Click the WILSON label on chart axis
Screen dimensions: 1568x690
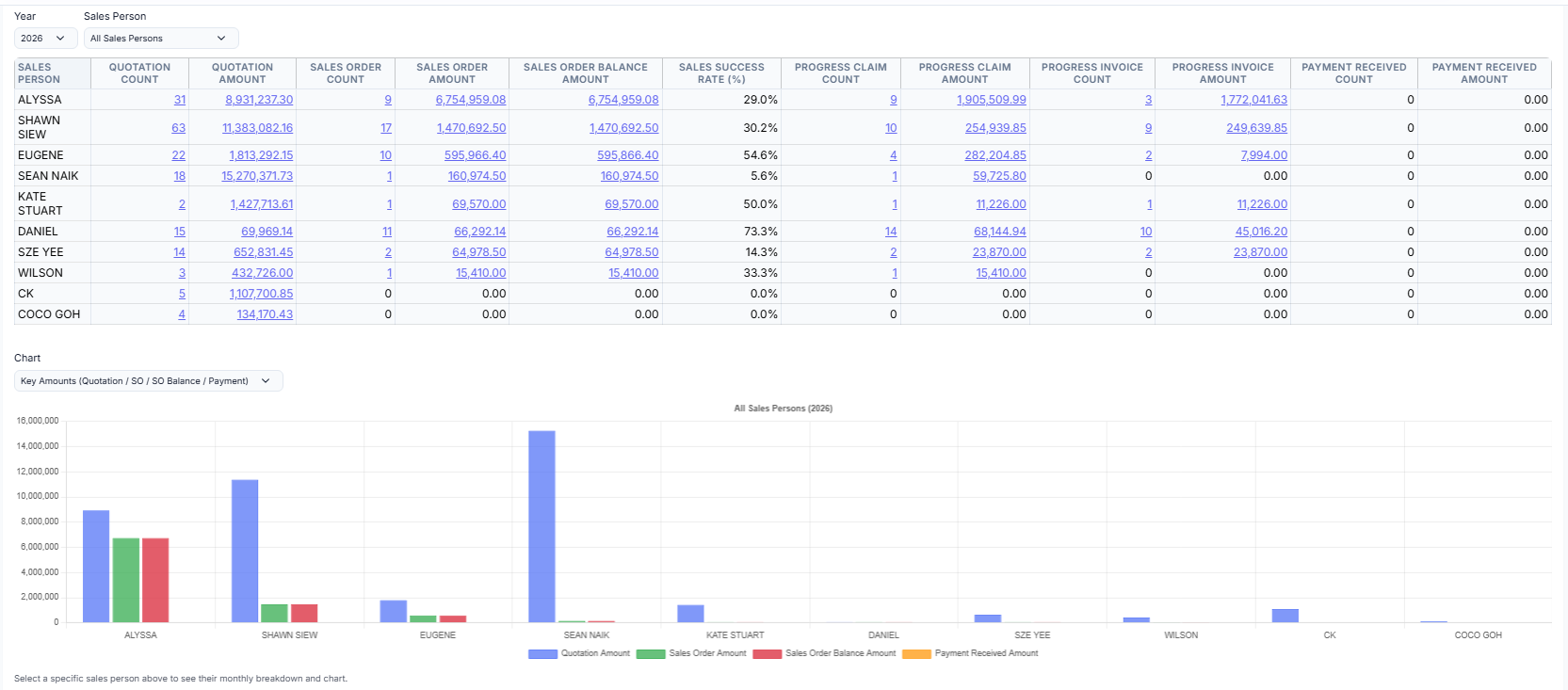[x=1181, y=635]
